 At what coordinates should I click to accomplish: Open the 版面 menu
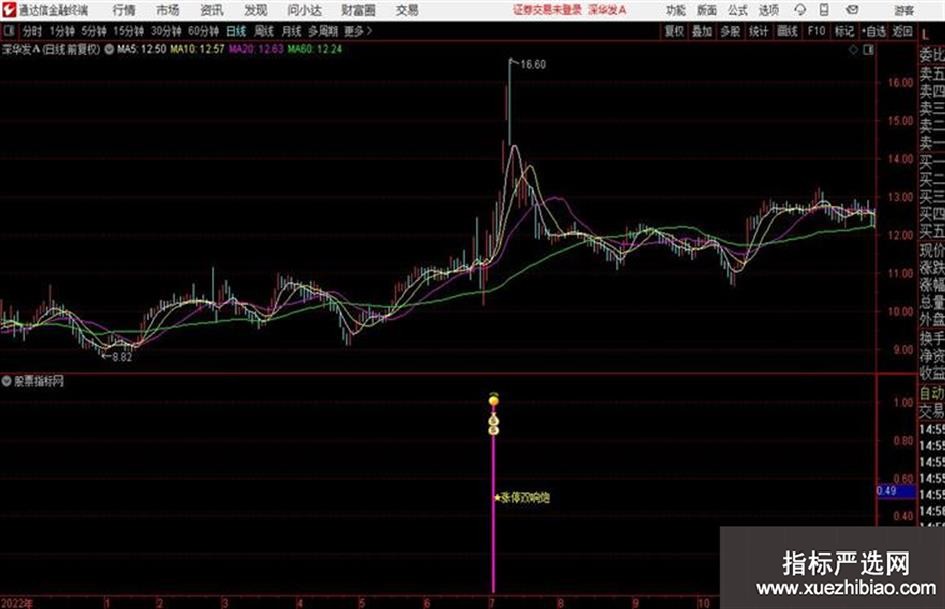(x=706, y=10)
